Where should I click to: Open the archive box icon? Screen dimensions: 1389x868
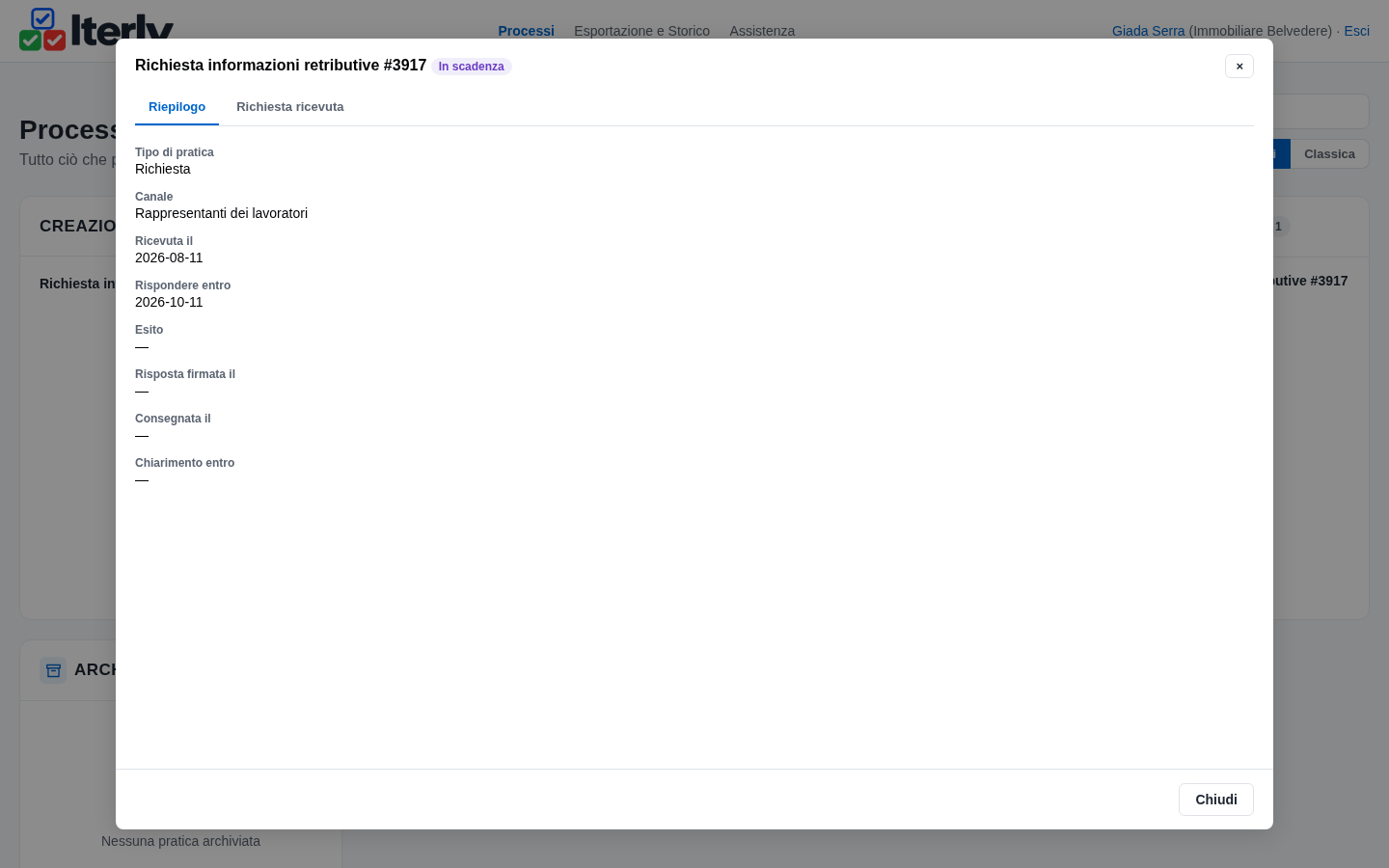tap(53, 670)
